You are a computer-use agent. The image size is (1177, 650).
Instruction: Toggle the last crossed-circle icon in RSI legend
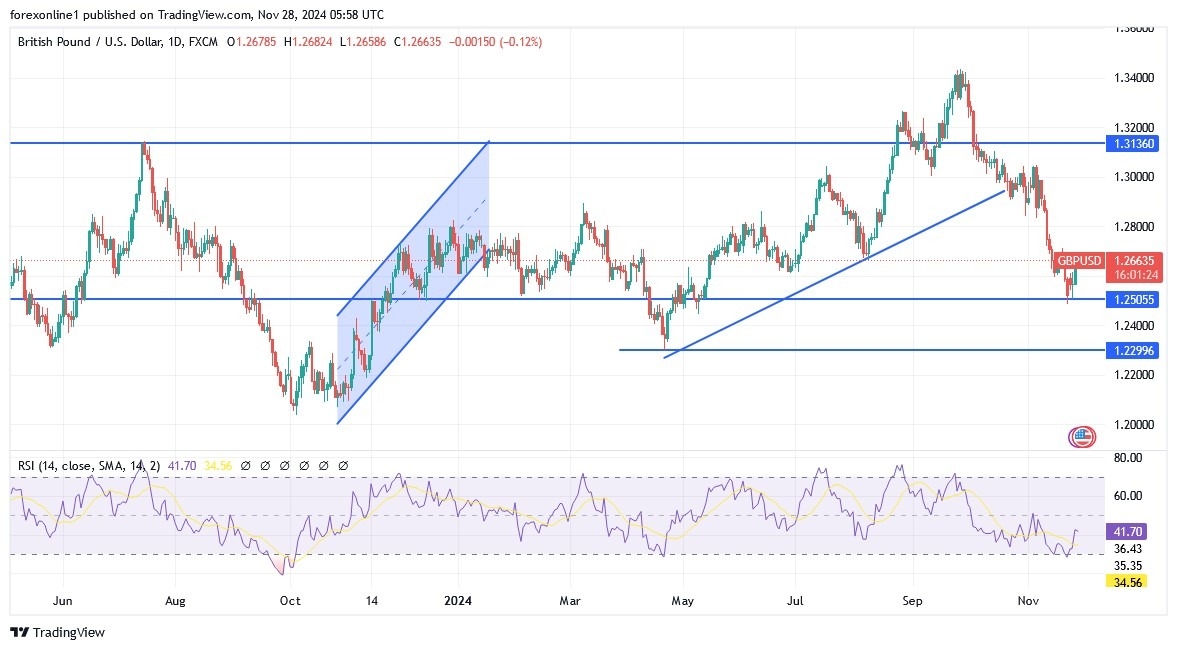click(341, 465)
